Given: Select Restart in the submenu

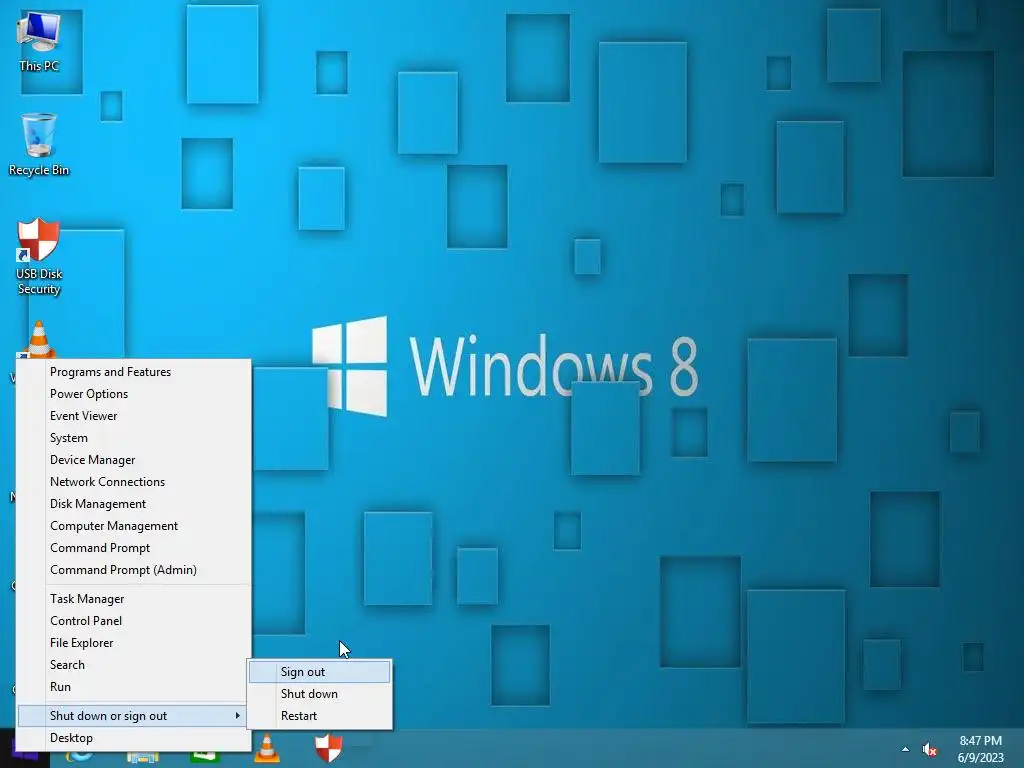Looking at the screenshot, I should click(x=320, y=716).
